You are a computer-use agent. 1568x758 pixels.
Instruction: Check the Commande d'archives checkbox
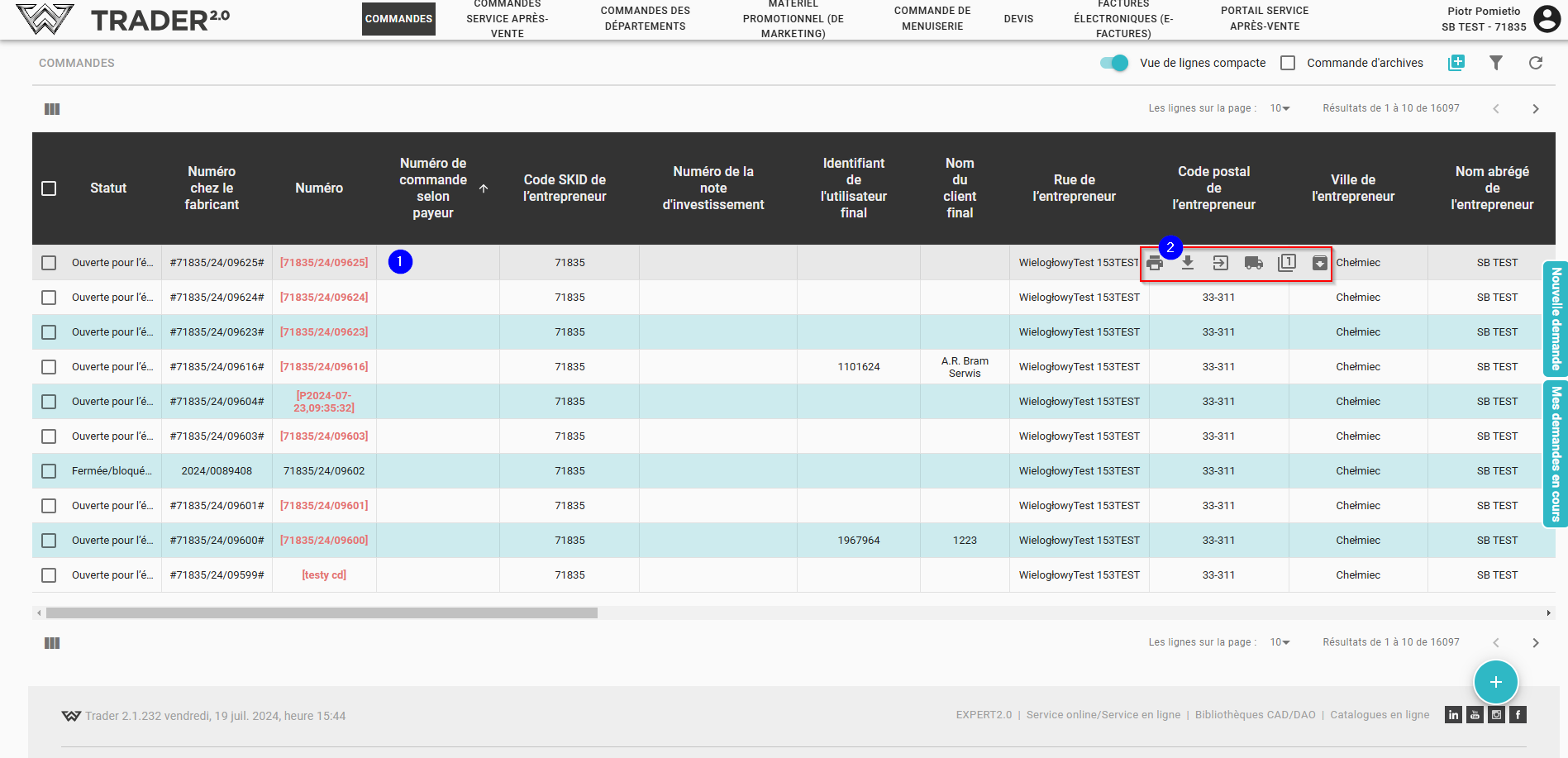click(x=1288, y=63)
